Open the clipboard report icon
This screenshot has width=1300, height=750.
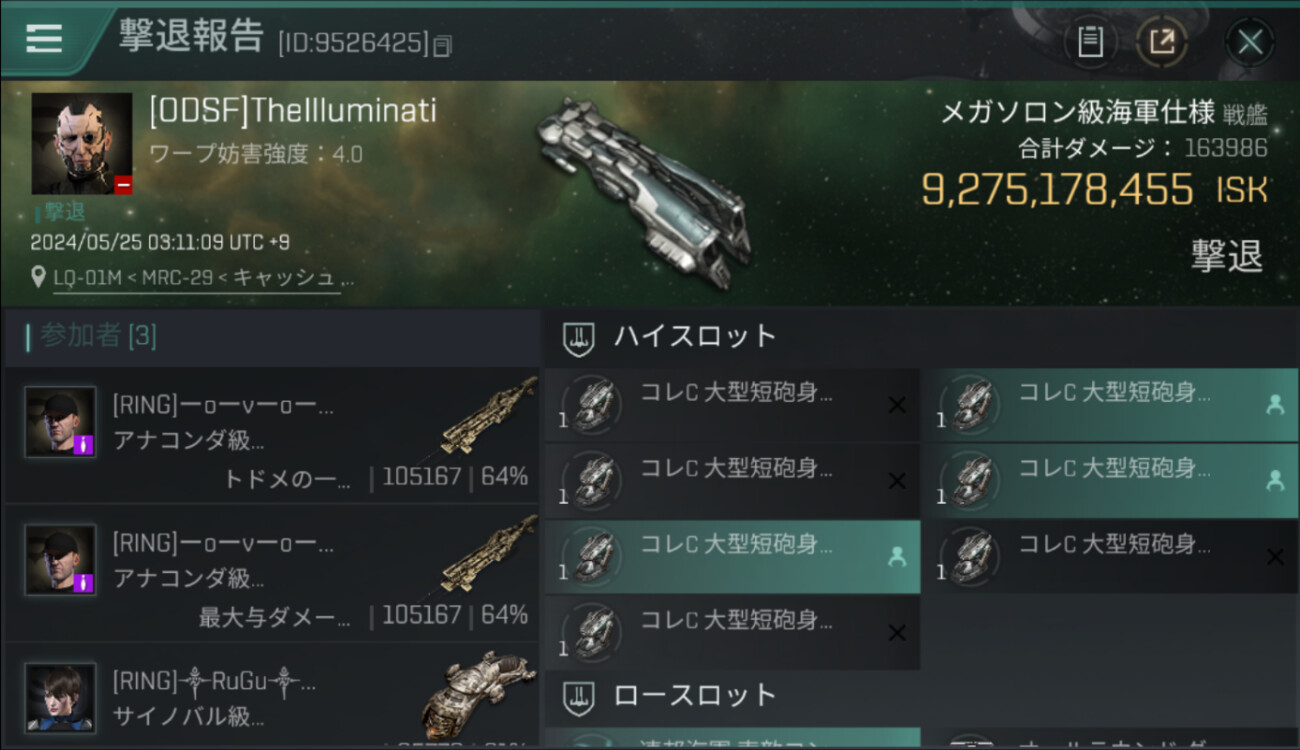(1090, 41)
